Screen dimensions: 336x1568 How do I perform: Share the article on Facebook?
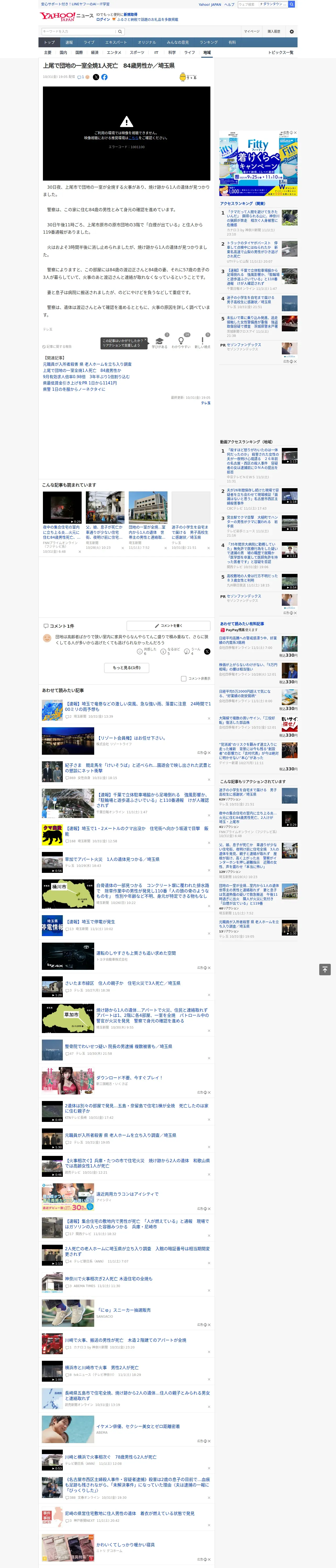(x=104, y=77)
